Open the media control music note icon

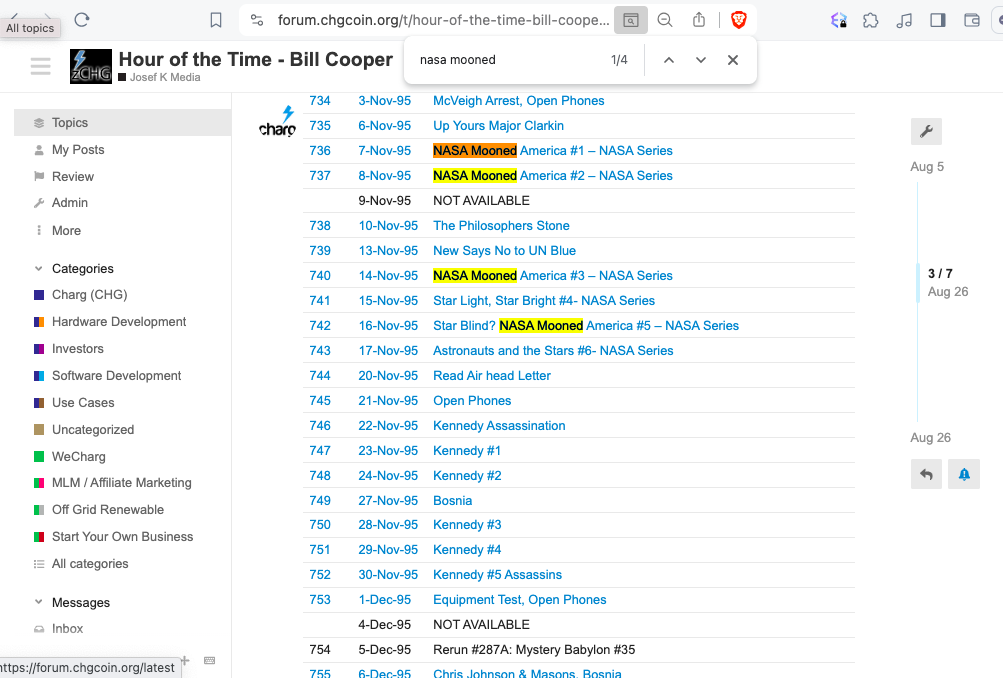click(904, 20)
